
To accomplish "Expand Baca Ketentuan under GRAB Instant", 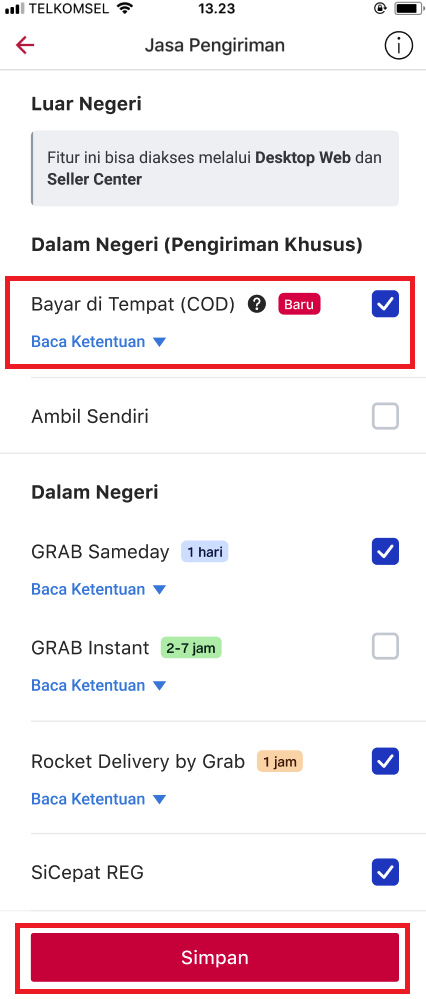I will (99, 686).
